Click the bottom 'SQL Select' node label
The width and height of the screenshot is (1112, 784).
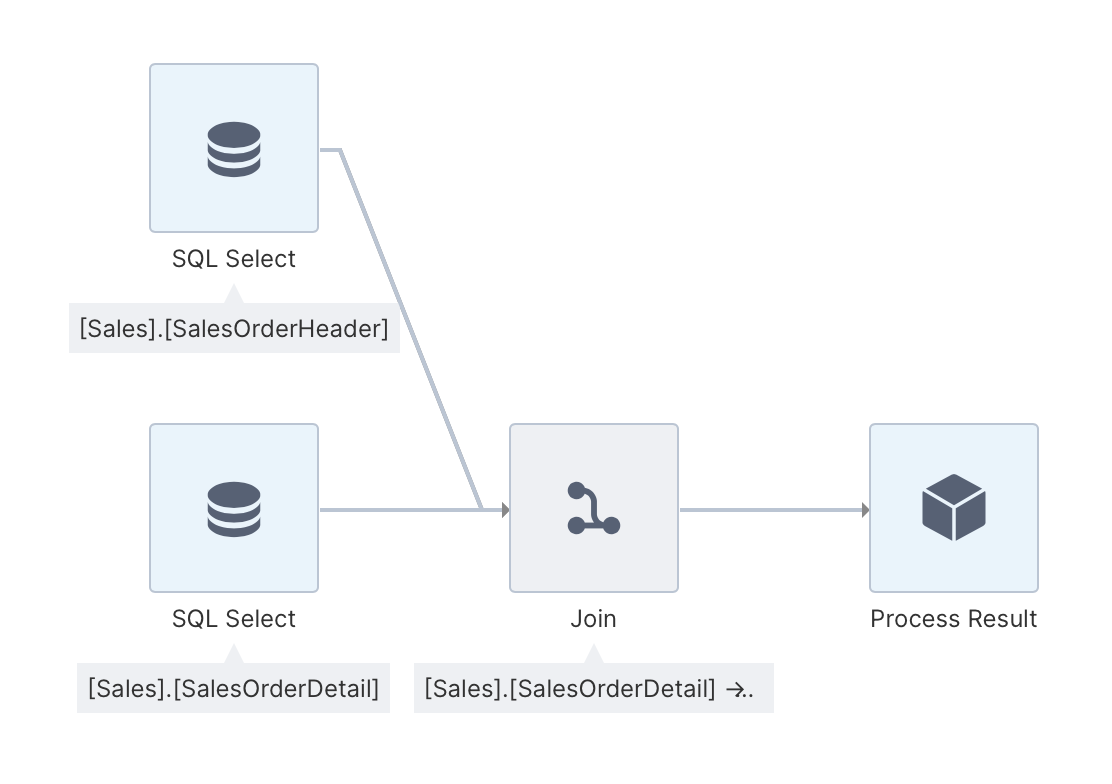[234, 619]
